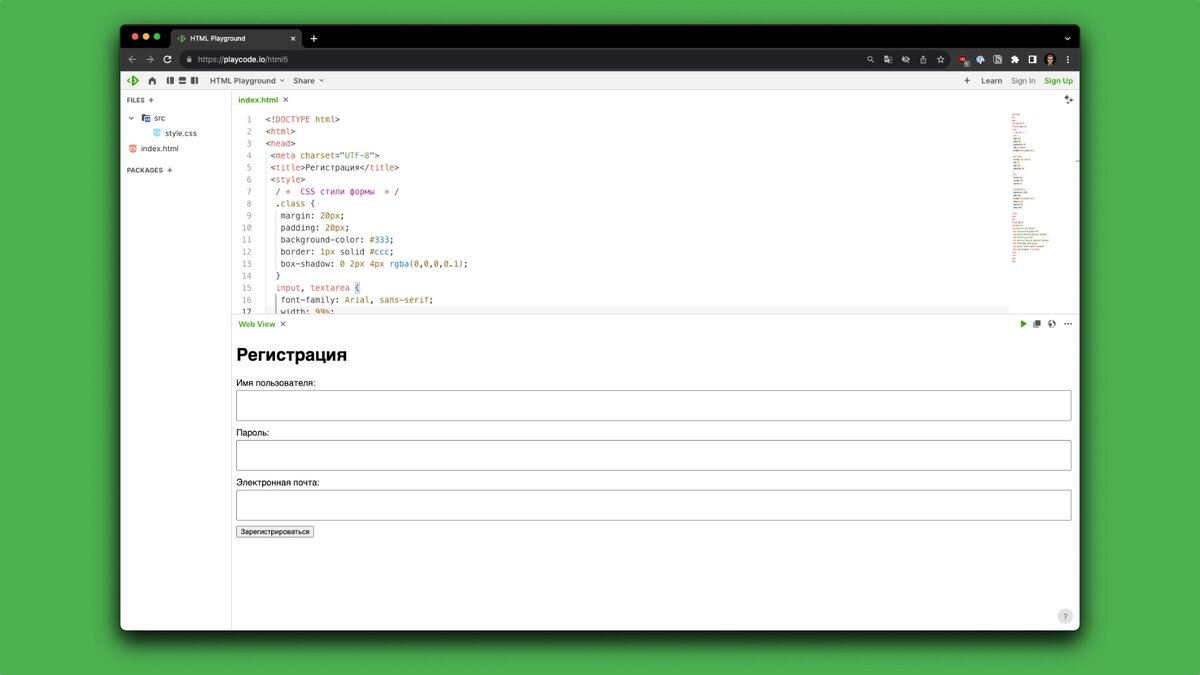Click the Зарегистрироваться button
This screenshot has width=1200, height=675.
coord(275,532)
